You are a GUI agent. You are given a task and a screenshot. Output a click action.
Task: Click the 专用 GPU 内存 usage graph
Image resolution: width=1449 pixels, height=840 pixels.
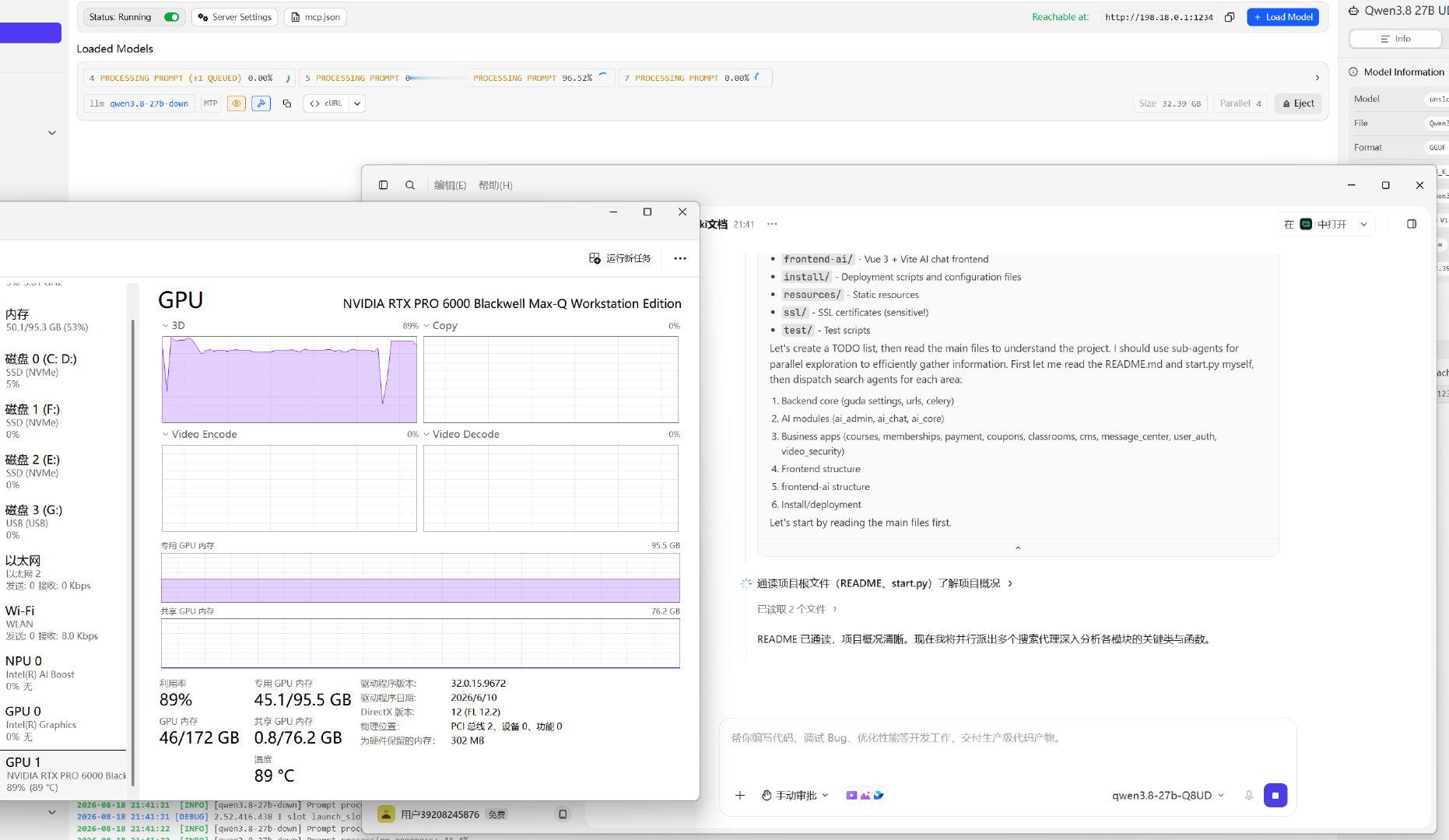point(420,577)
